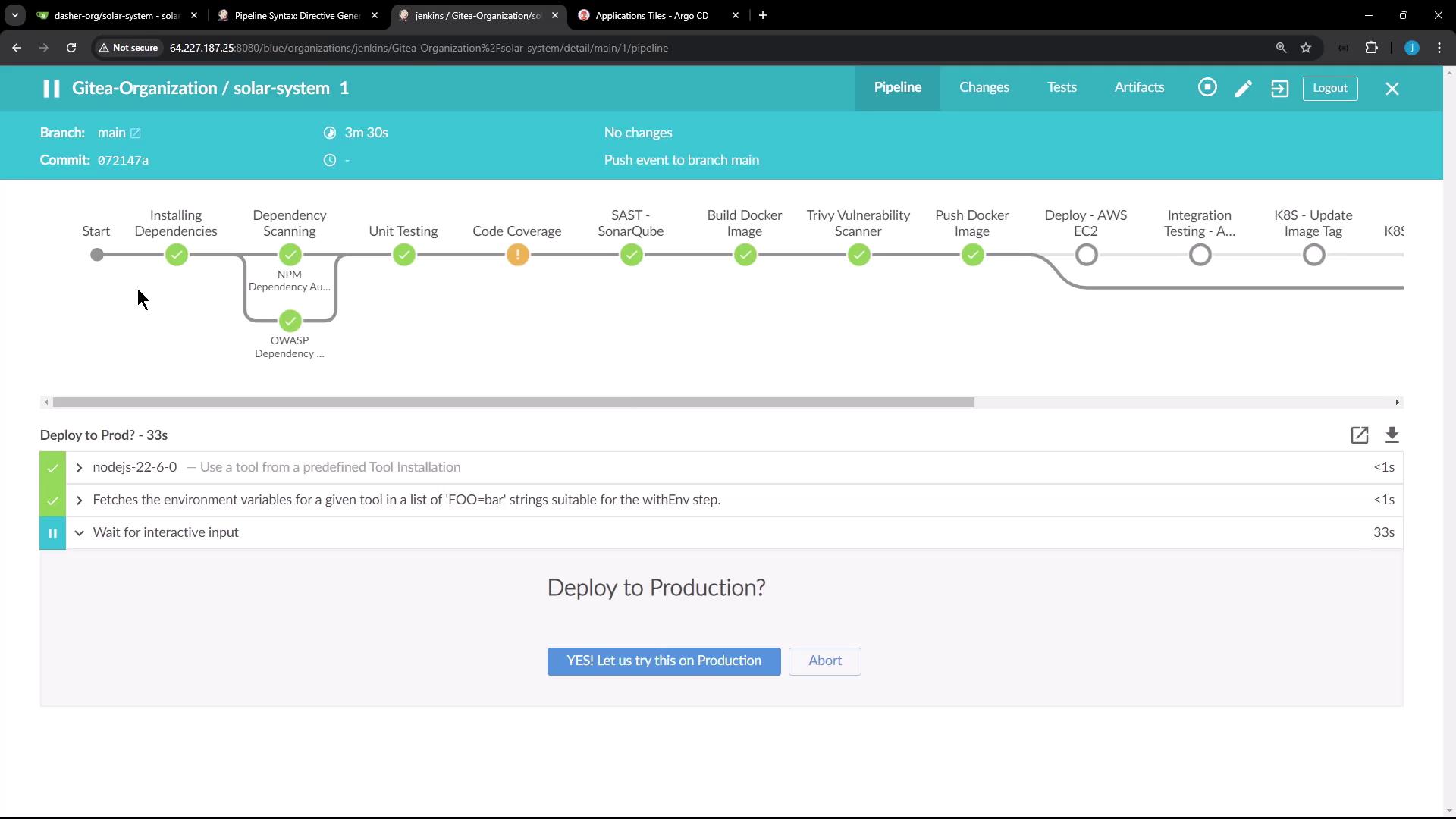Switch to the Changes tab

(984, 88)
